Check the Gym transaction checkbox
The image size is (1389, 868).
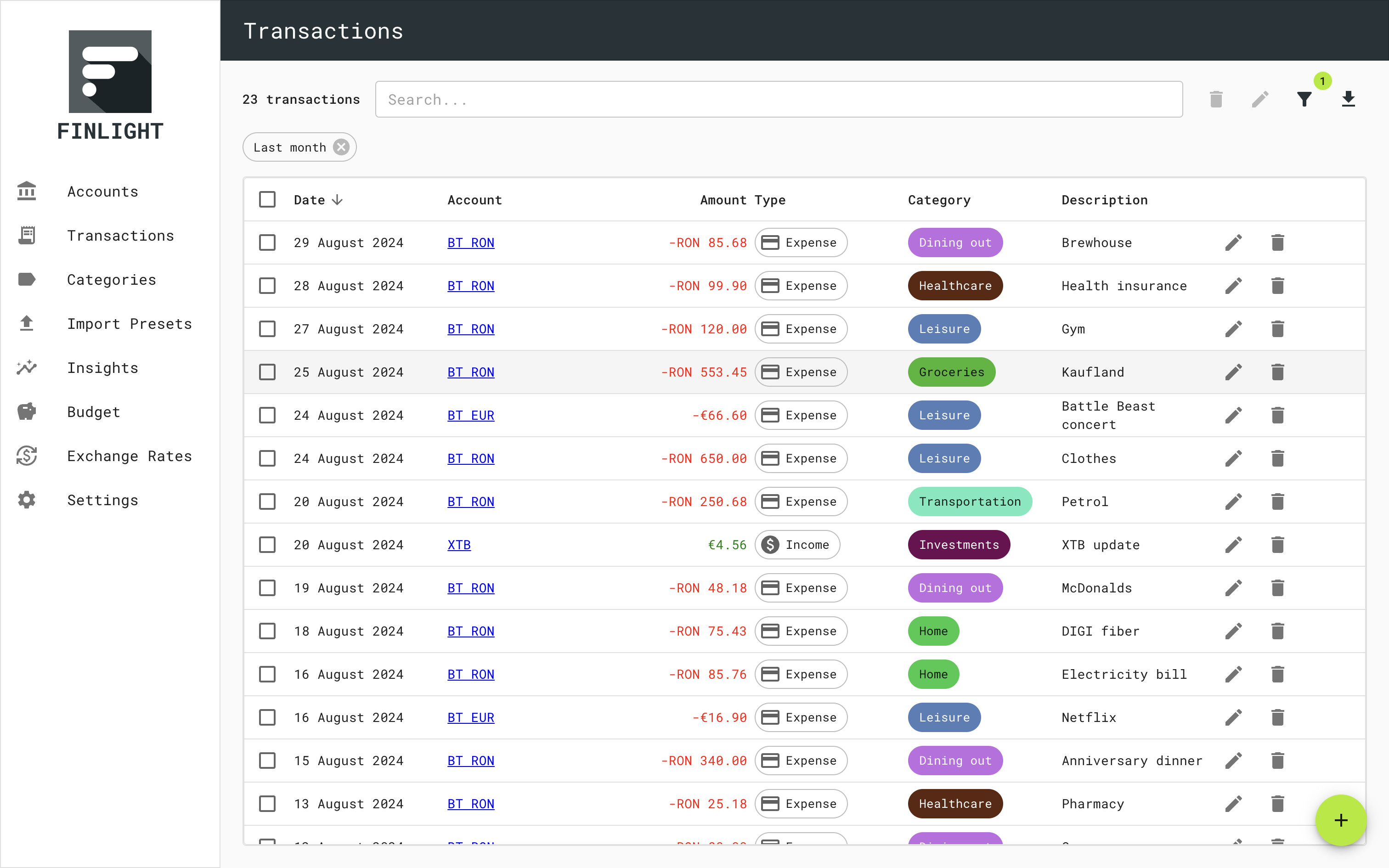[267, 329]
